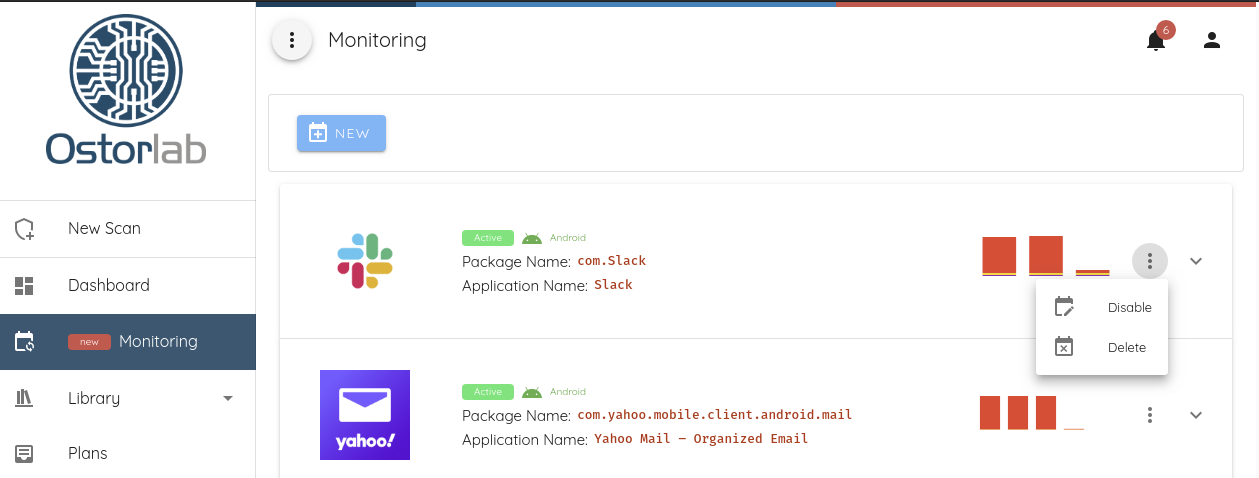Click the Library books icon

(25, 398)
